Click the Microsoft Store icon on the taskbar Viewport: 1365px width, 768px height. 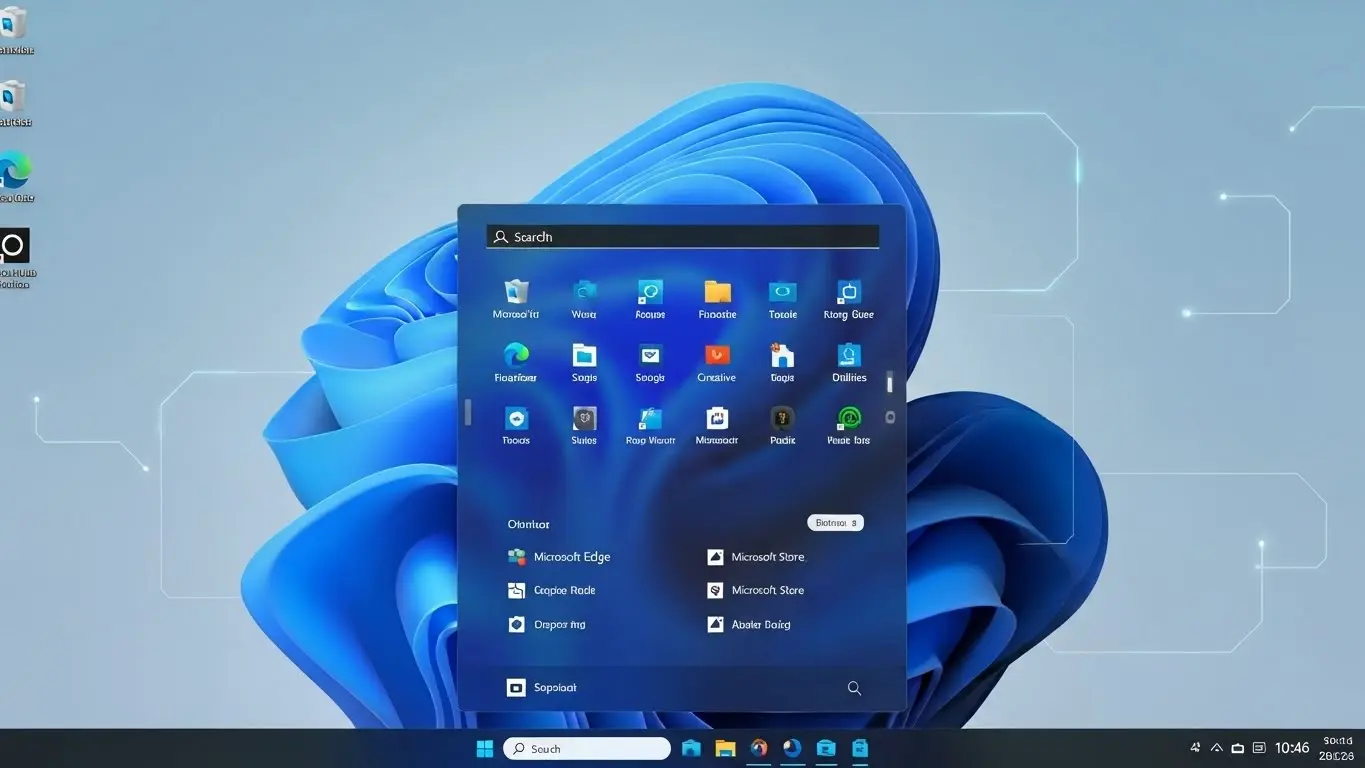pos(826,747)
